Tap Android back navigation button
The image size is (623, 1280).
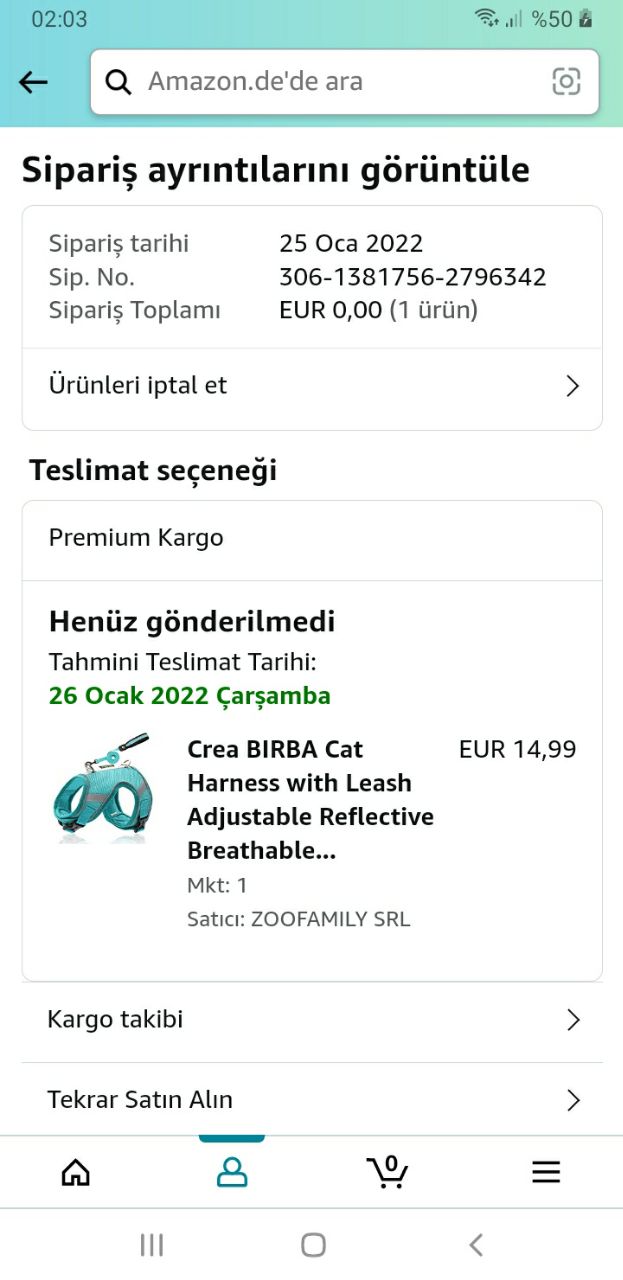476,1244
